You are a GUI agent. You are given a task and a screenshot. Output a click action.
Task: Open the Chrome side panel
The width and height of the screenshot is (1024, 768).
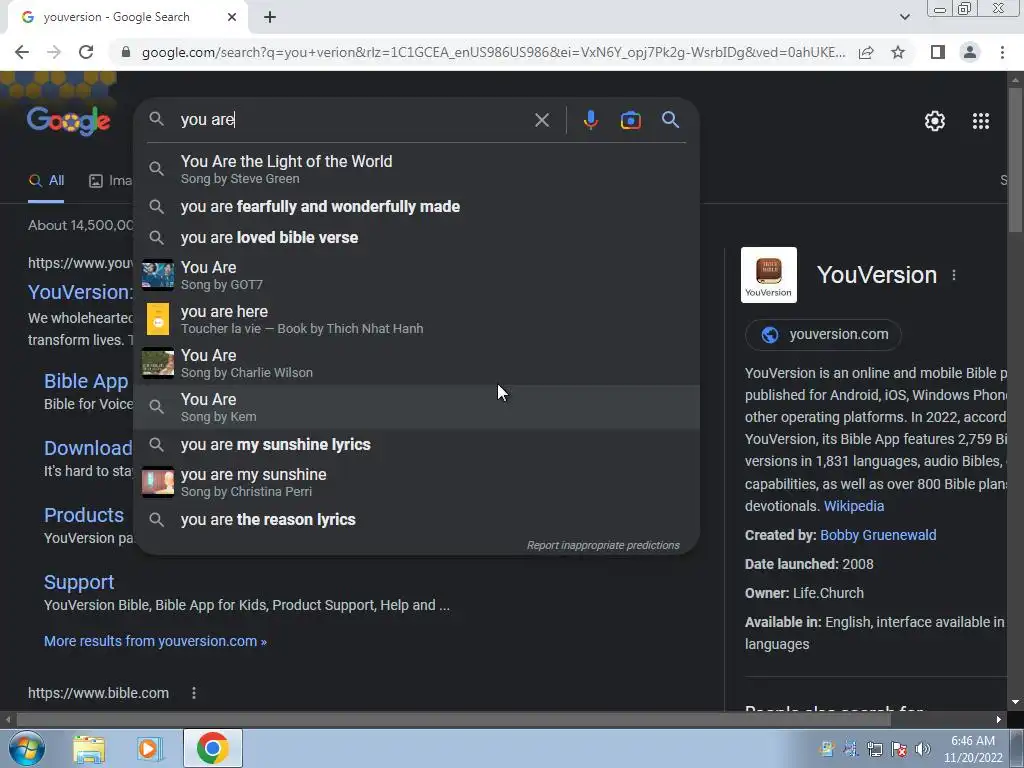click(x=938, y=52)
